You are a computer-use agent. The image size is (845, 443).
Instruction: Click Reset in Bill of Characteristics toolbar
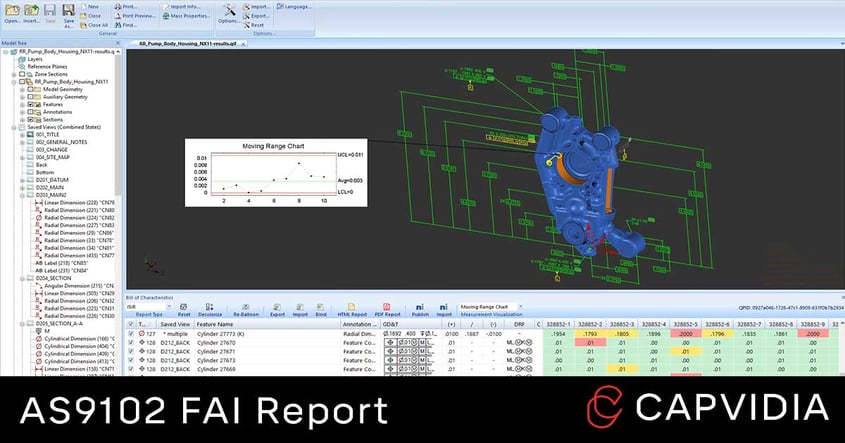coord(183,310)
